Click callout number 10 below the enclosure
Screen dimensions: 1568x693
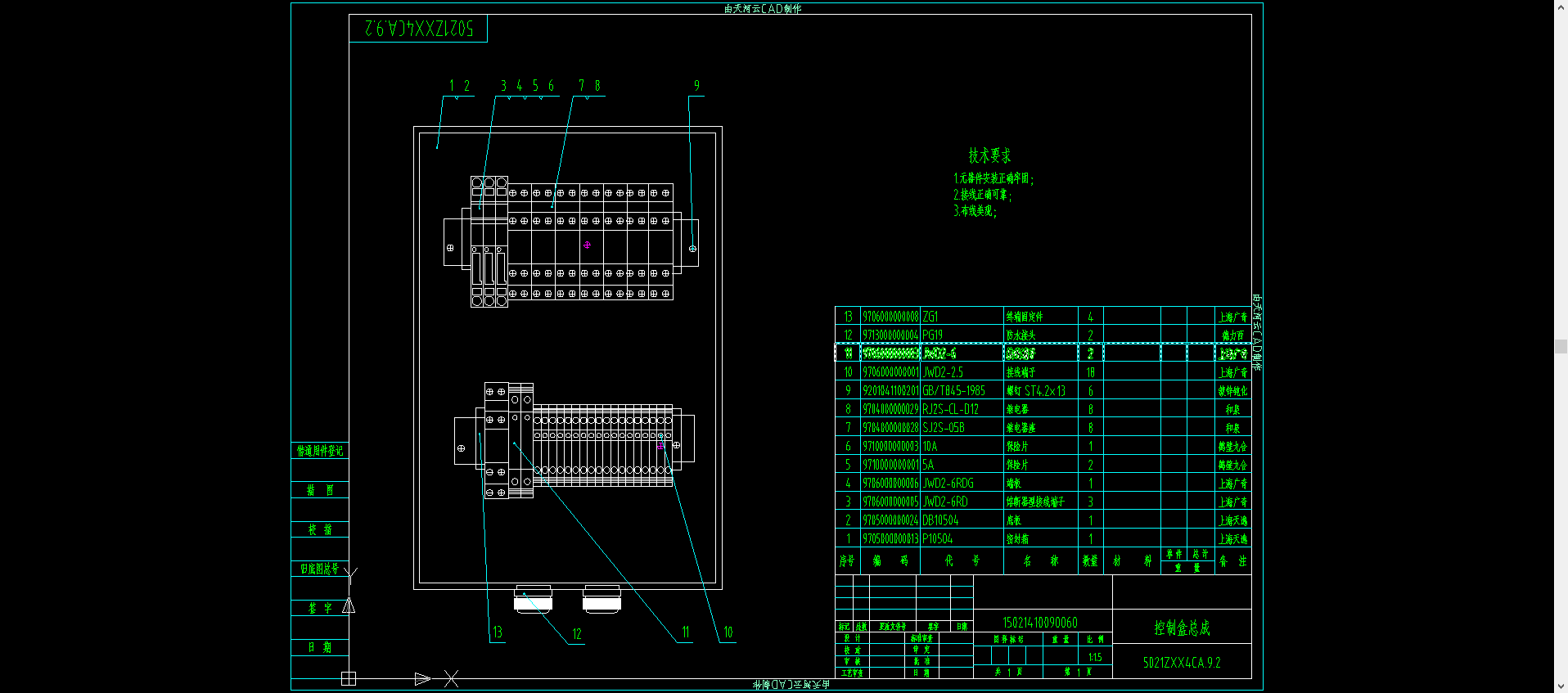coord(728,632)
